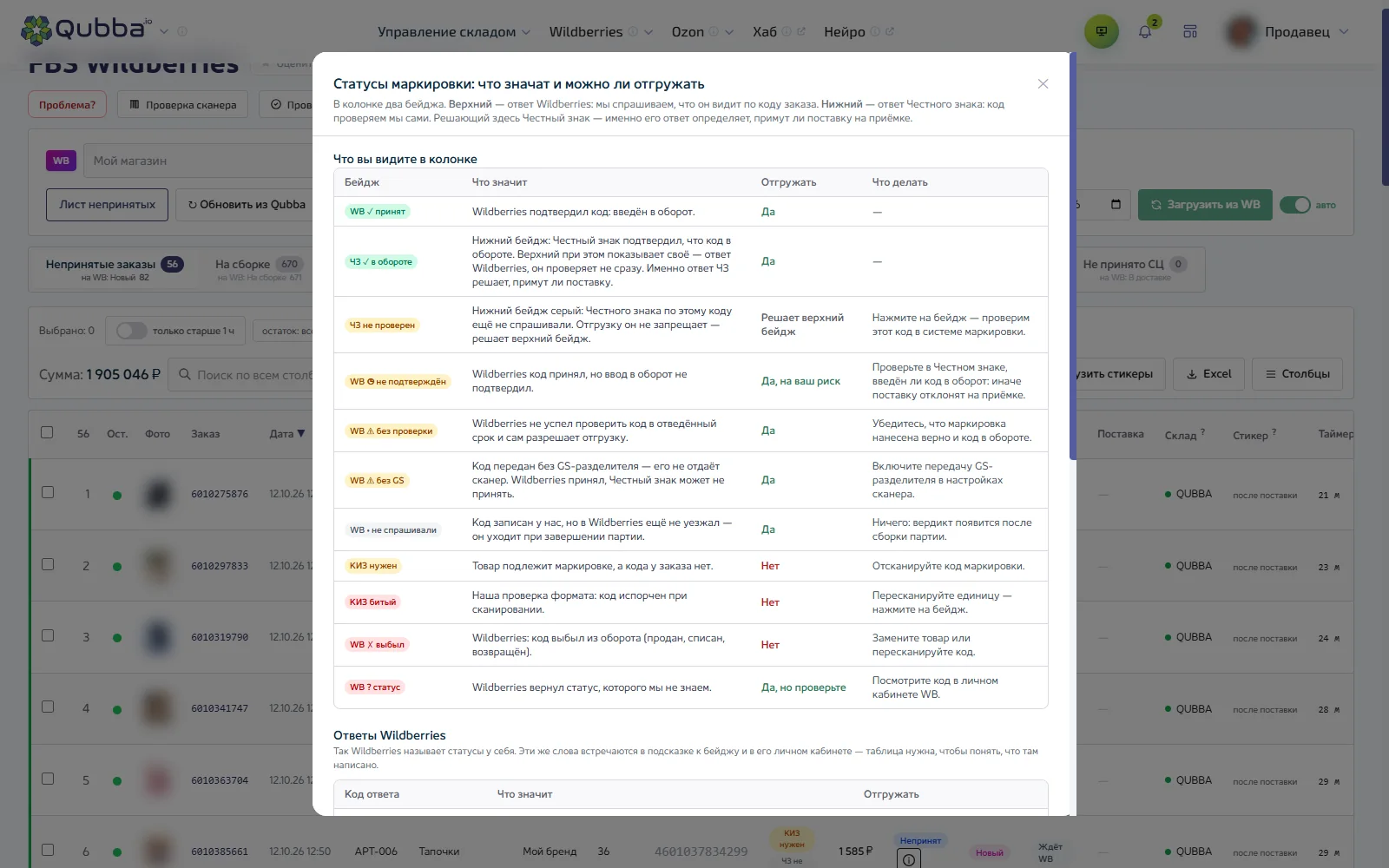Screen dimensions: 1389x868
Task: Select checkbox for order 6010275876
Action: click(x=48, y=492)
